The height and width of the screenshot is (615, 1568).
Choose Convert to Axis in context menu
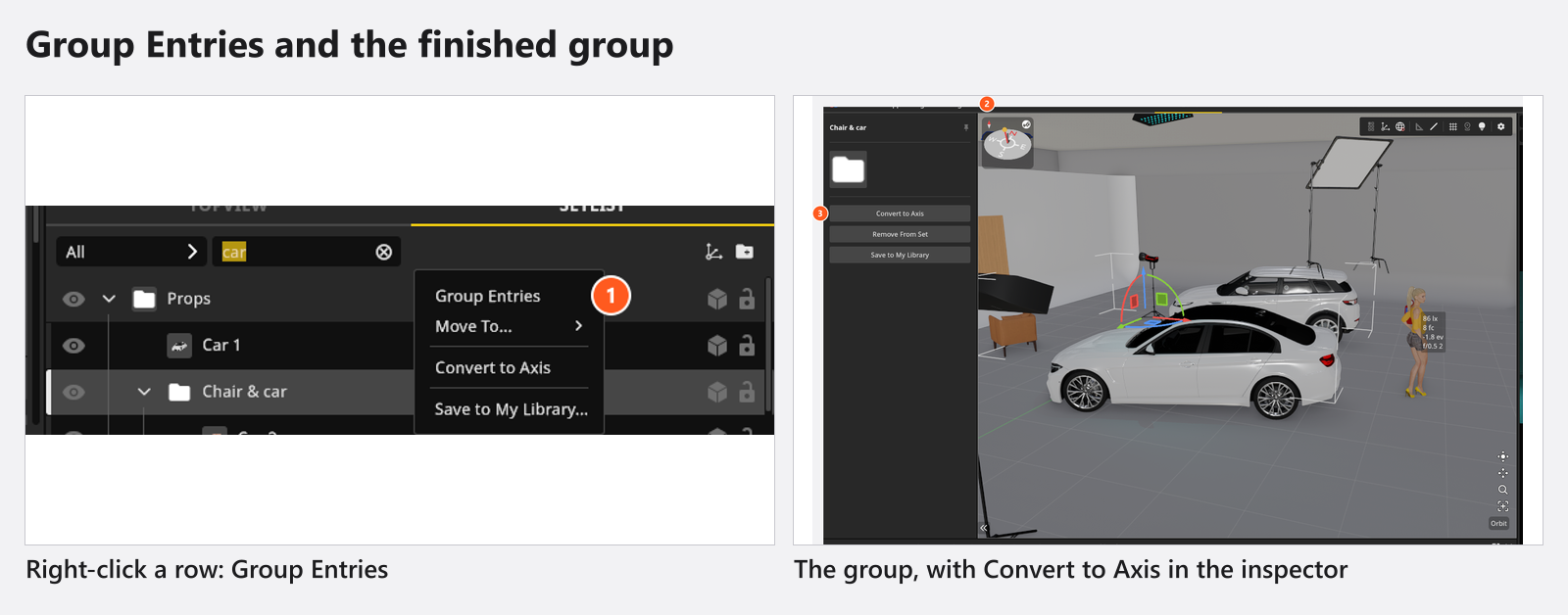493,367
